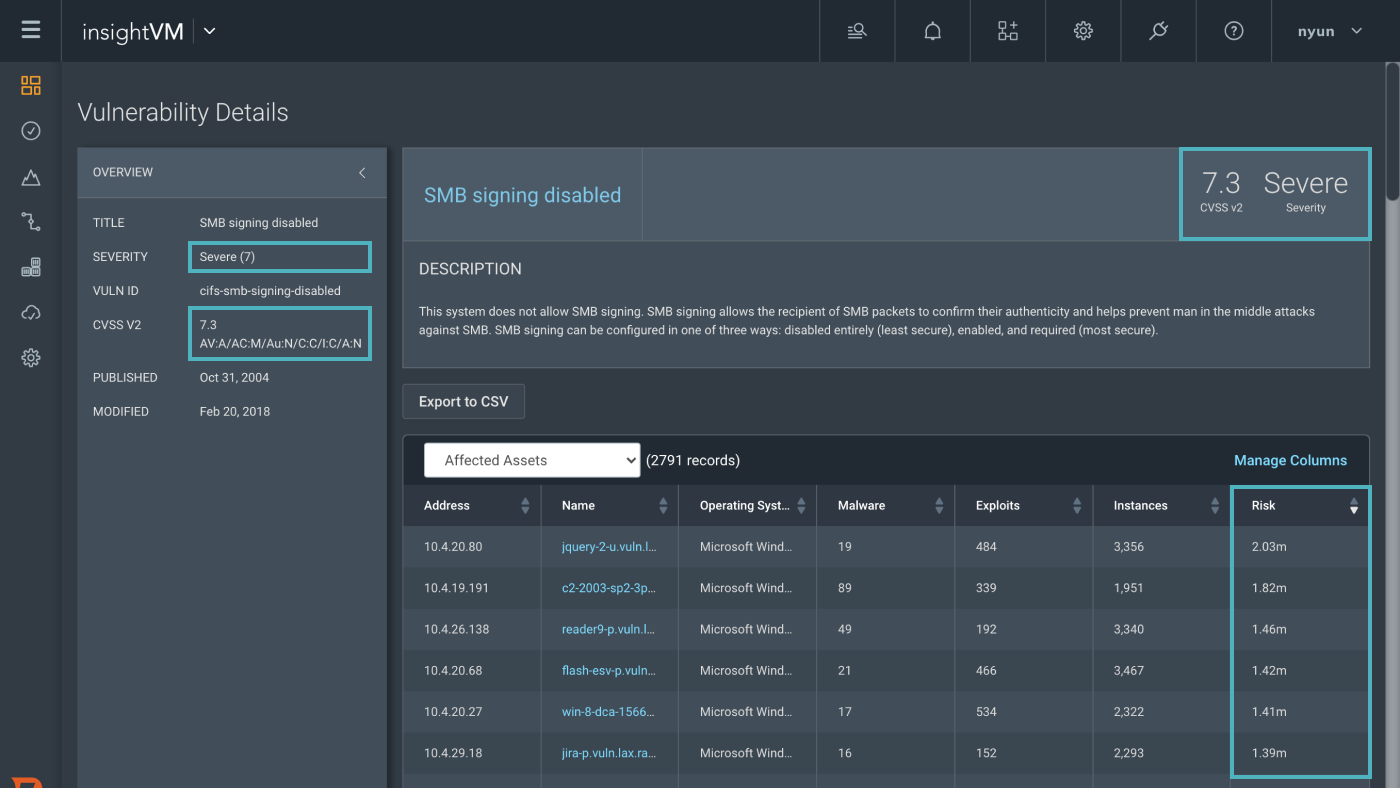
Task: Click address cell 10.4.20.27
Action: (453, 712)
